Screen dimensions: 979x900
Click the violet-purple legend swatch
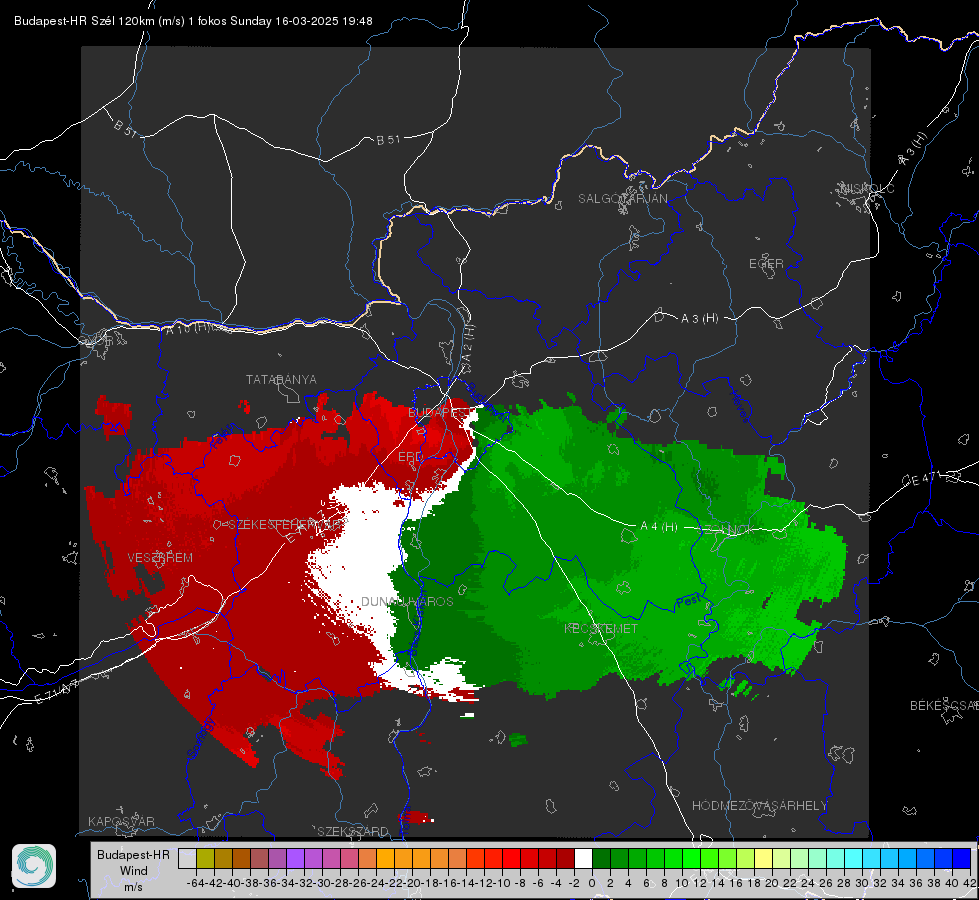295,858
